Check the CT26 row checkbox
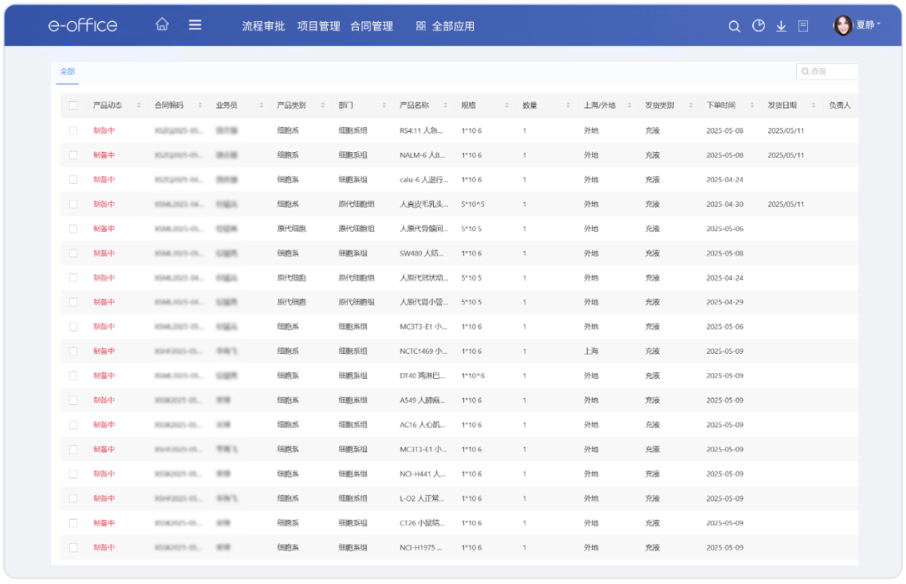Image resolution: width=906 pixels, height=584 pixels. coord(73,523)
